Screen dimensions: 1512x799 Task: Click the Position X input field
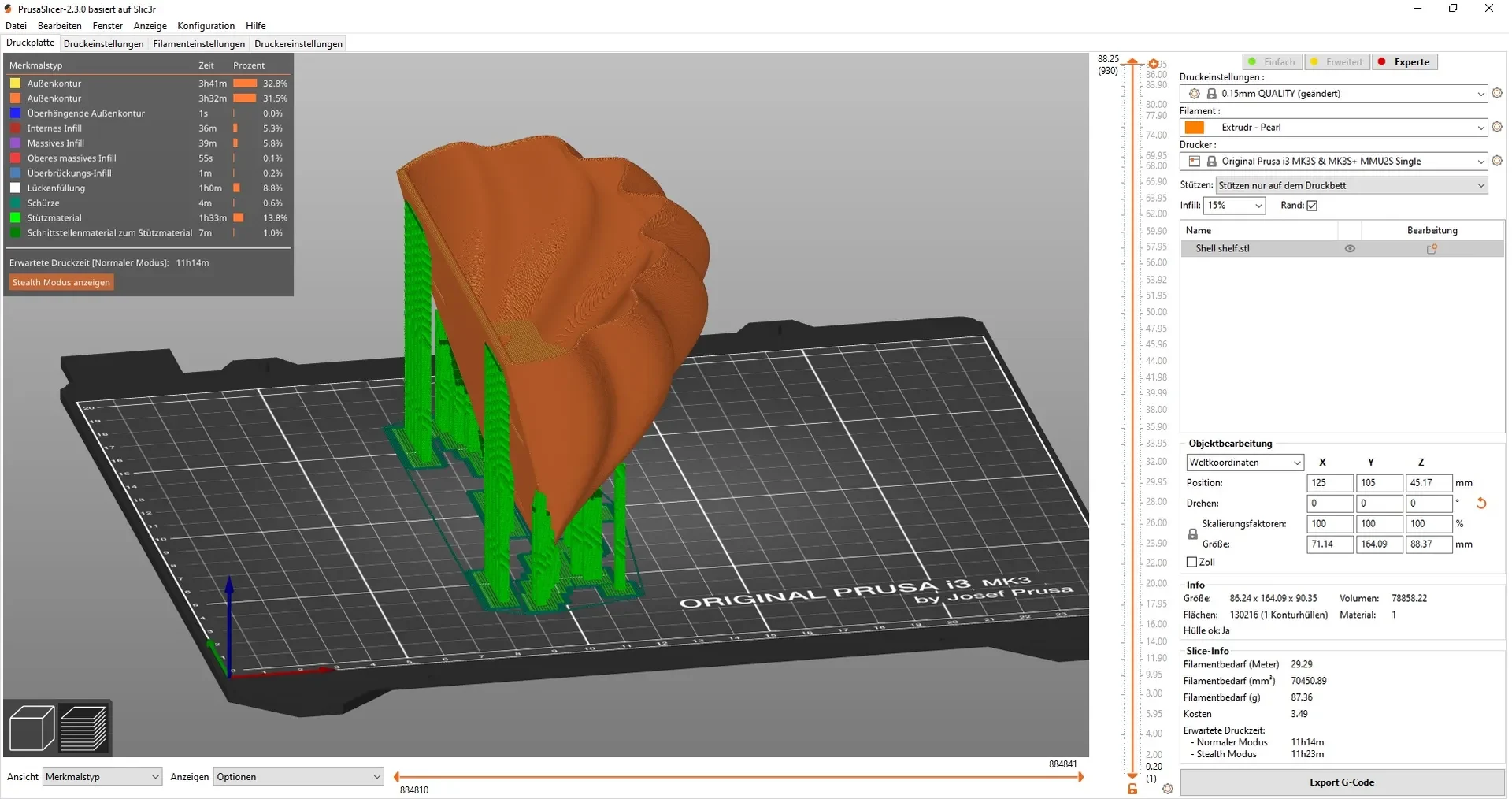click(x=1330, y=483)
